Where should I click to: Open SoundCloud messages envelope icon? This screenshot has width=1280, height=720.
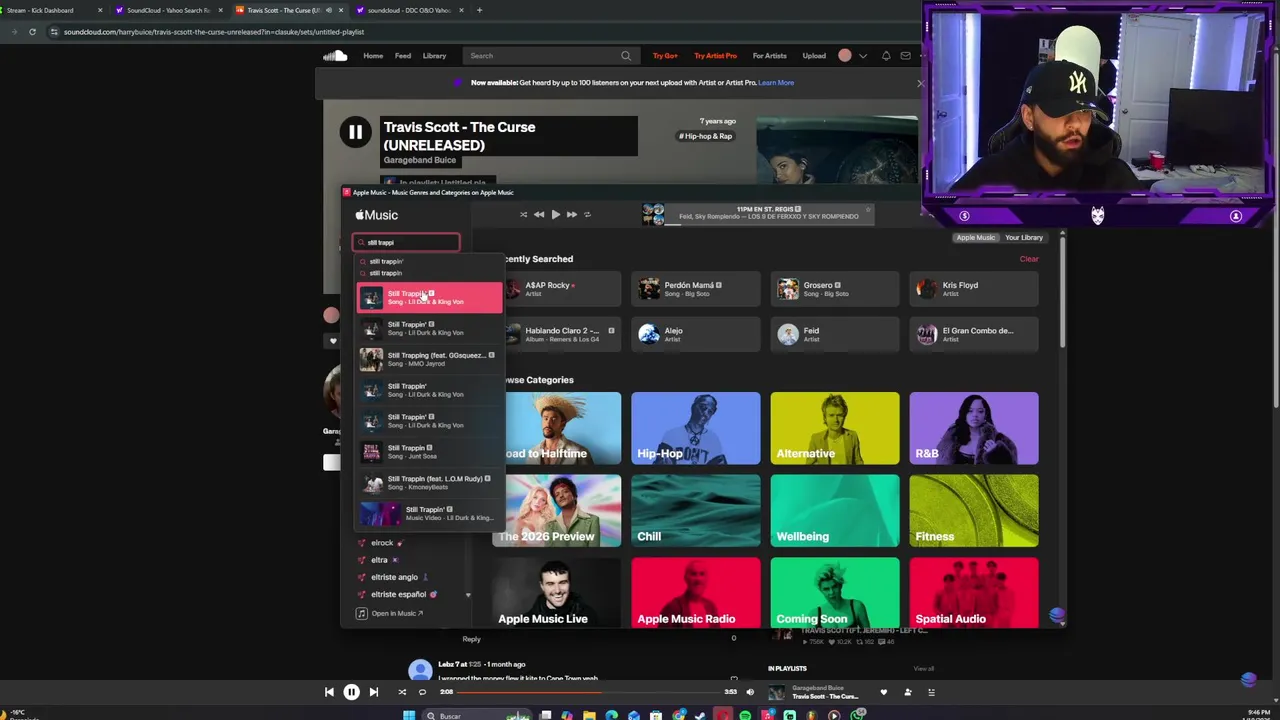click(906, 56)
